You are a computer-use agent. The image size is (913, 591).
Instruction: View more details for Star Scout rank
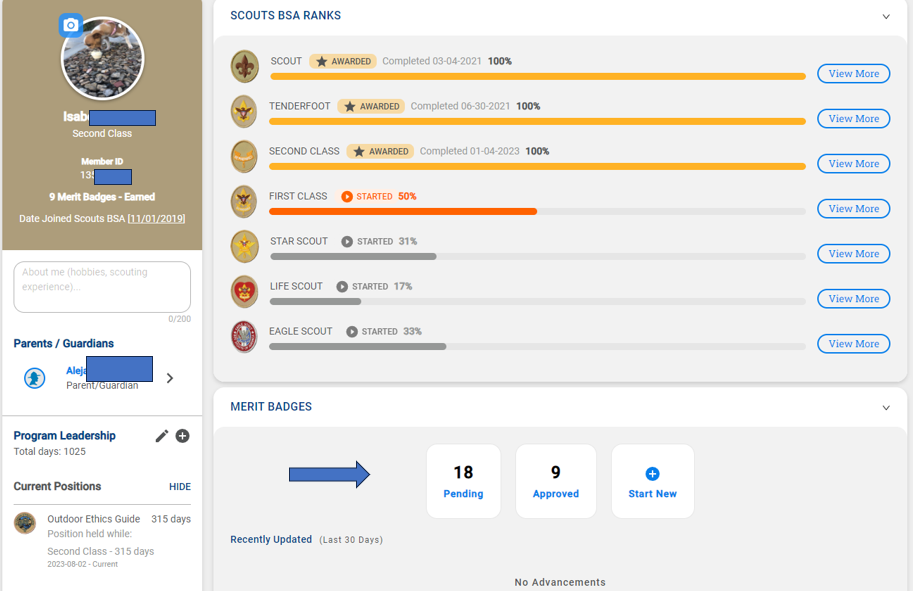coord(854,253)
